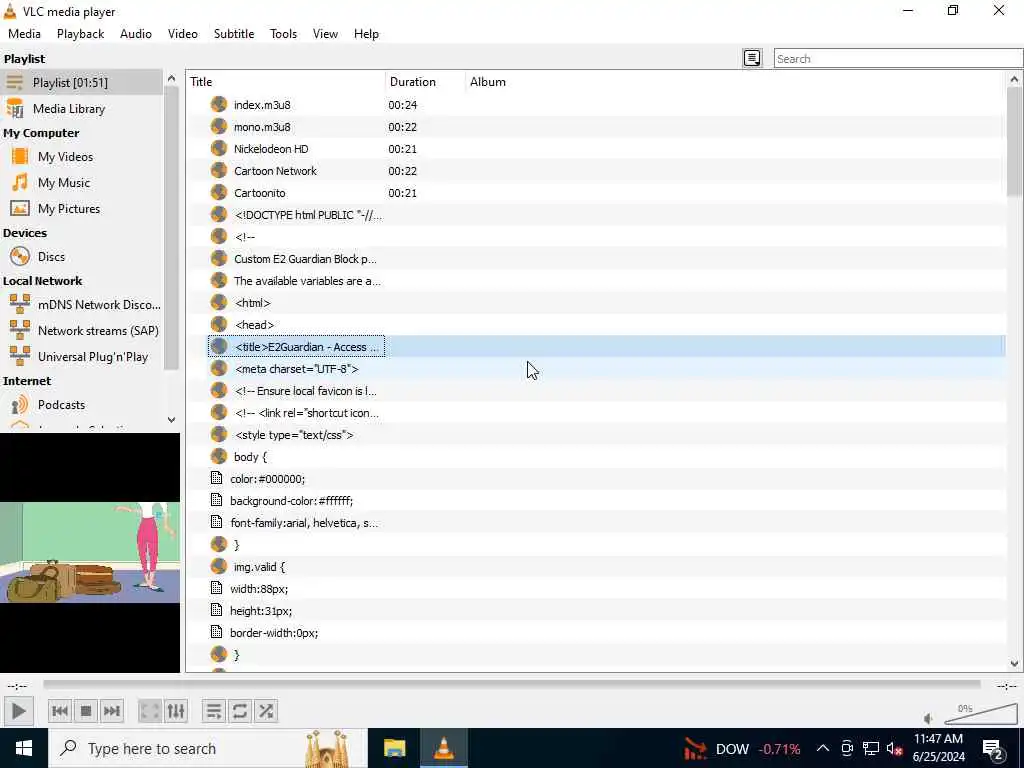Viewport: 1024px width, 768px height.
Task: Toggle fullscreen video button
Action: pos(150,711)
